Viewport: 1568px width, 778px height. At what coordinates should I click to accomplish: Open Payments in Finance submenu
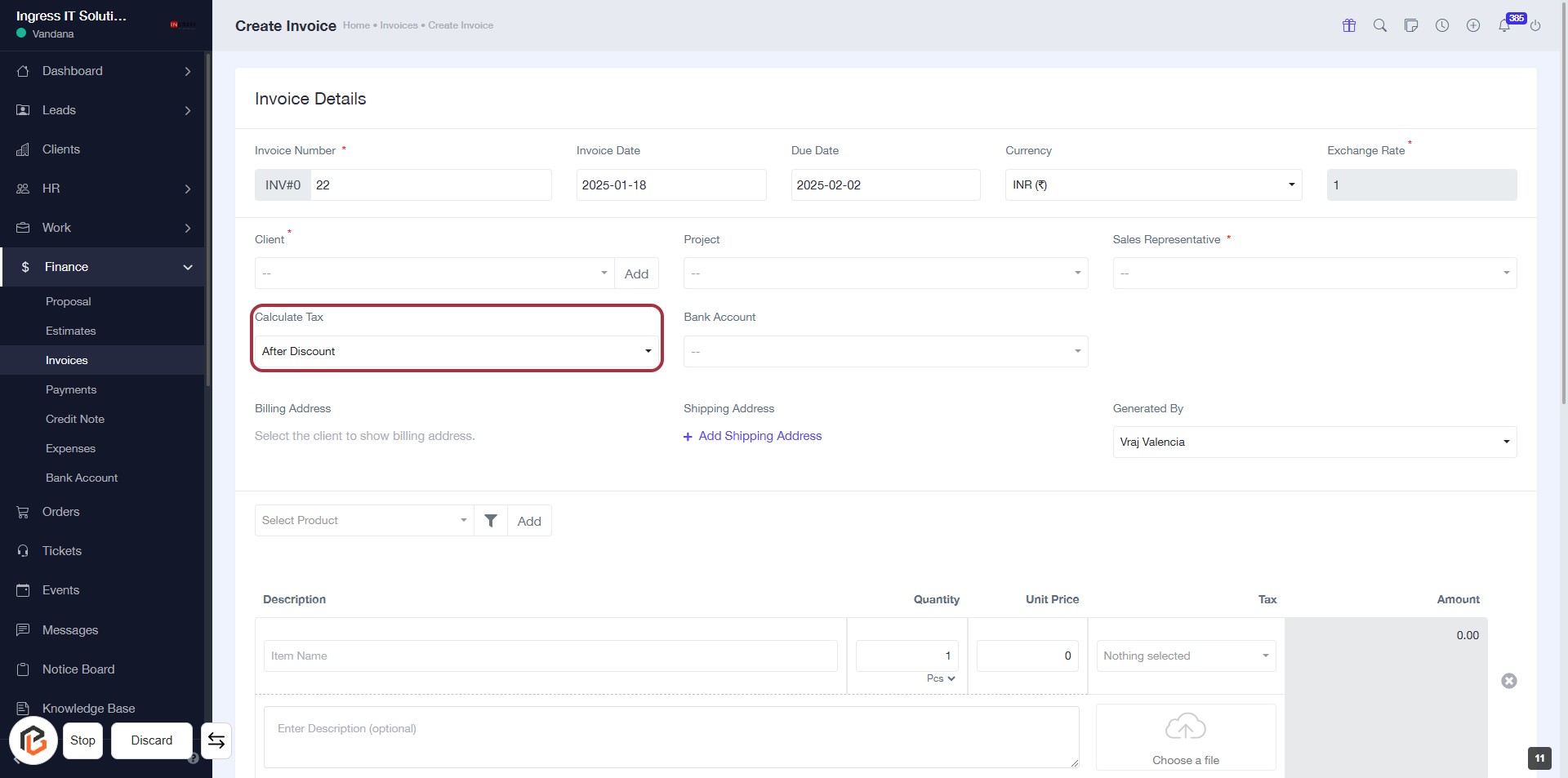[71, 389]
